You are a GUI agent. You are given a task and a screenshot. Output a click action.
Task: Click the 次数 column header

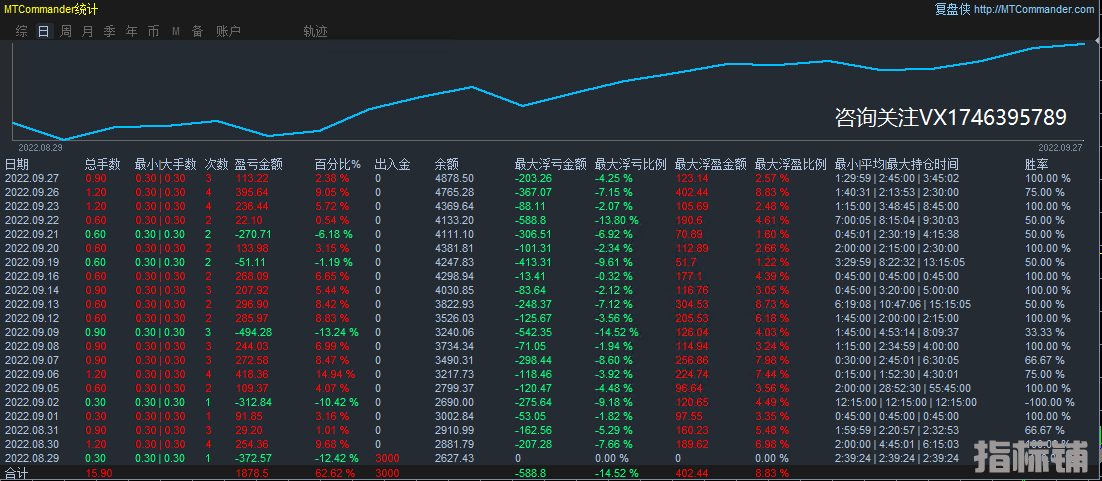[x=216, y=165]
